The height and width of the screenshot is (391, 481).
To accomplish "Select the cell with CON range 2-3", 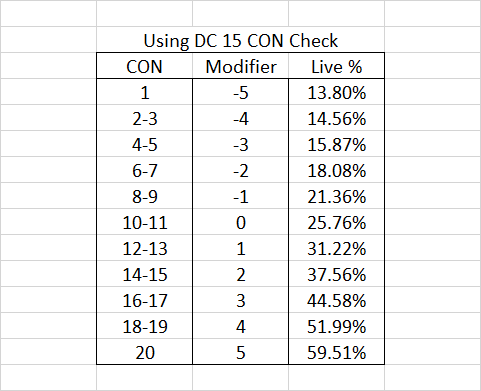I will pyautogui.click(x=144, y=118).
